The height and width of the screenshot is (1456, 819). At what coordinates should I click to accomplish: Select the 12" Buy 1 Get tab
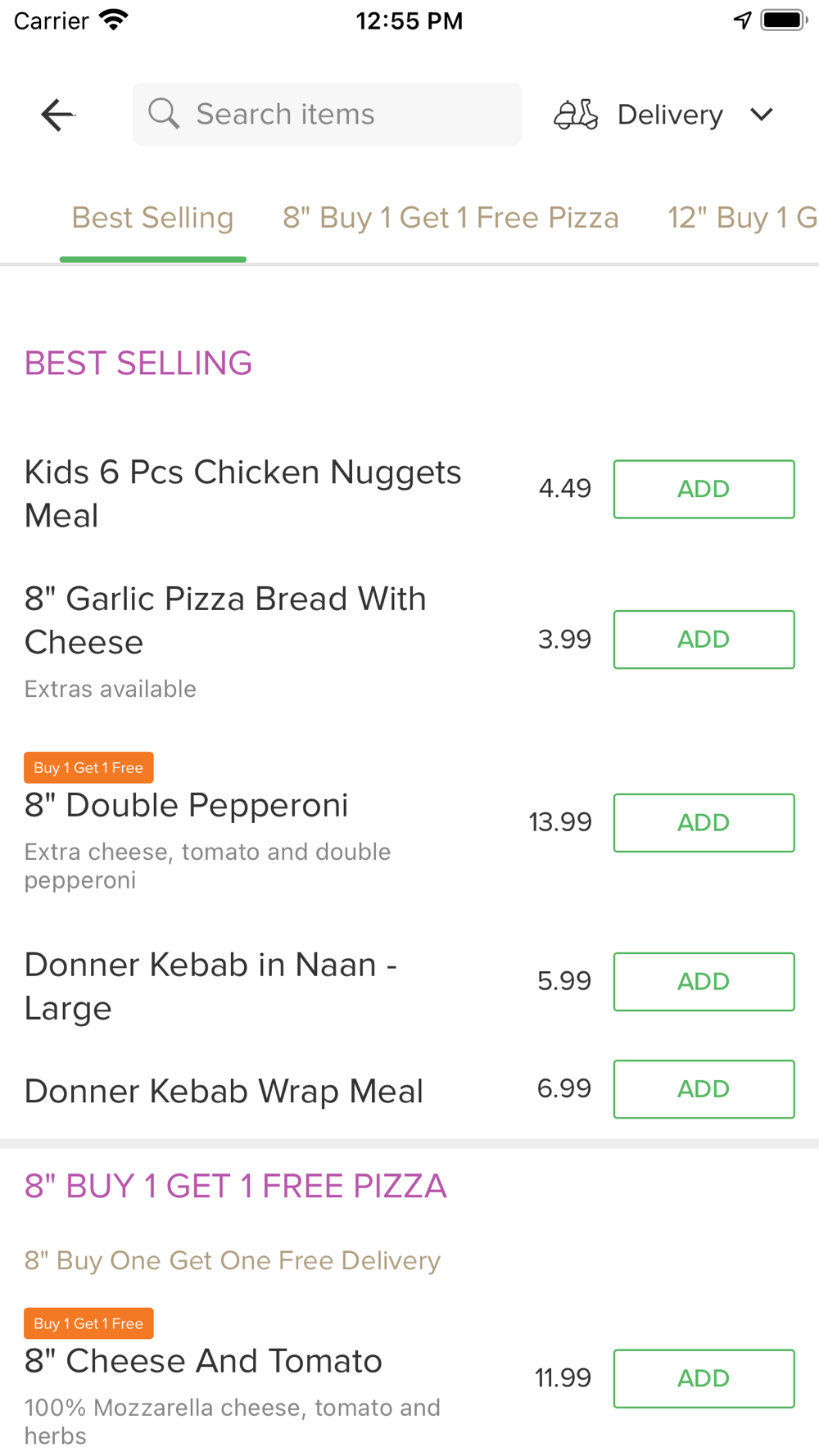(742, 218)
